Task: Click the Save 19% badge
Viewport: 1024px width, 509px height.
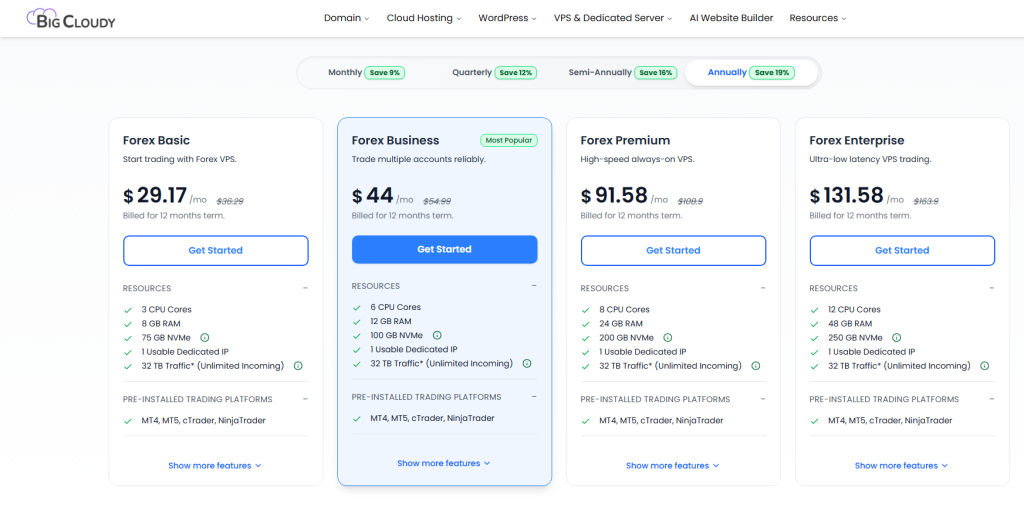Action: pyautogui.click(x=772, y=73)
